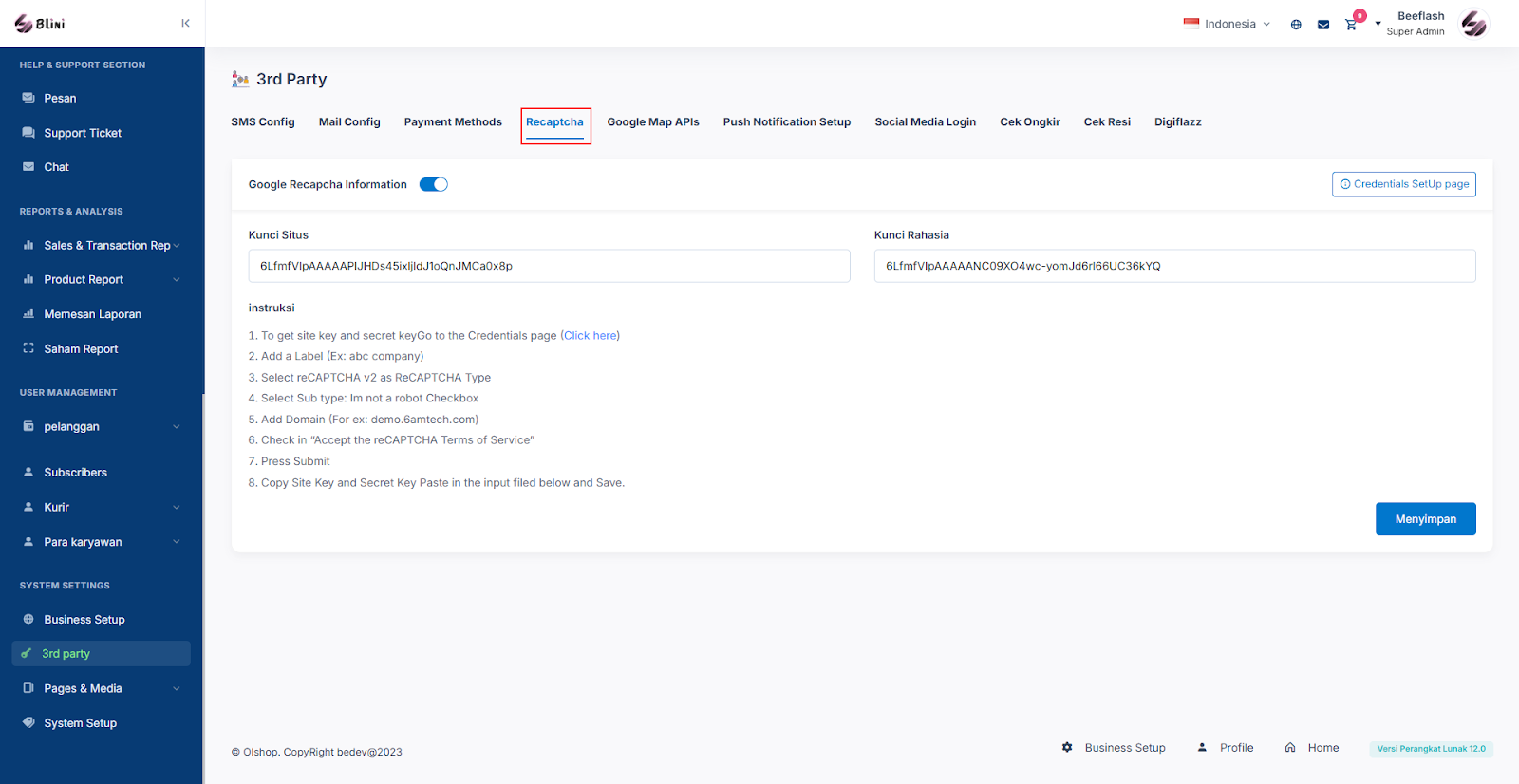The image size is (1519, 784).
Task: Click the Kurir person icon
Action: tap(28, 507)
